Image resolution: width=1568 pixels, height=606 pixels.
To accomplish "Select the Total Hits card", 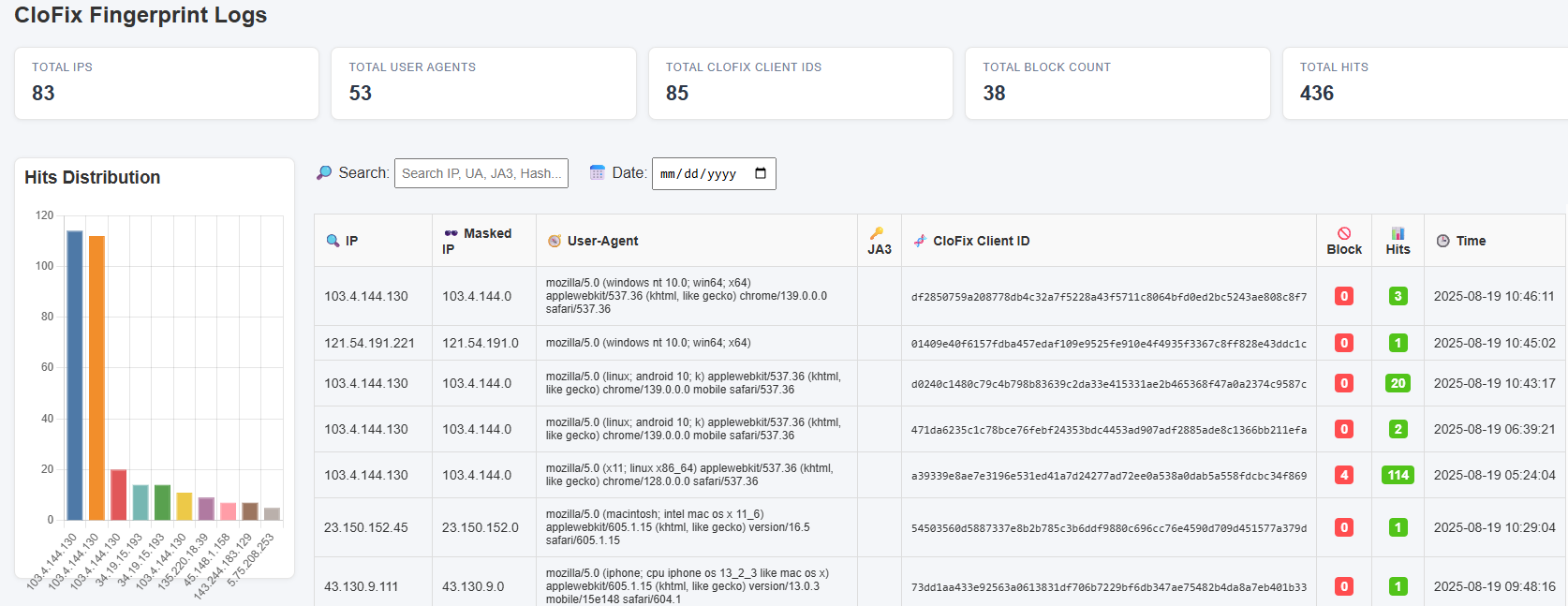I will (1425, 83).
